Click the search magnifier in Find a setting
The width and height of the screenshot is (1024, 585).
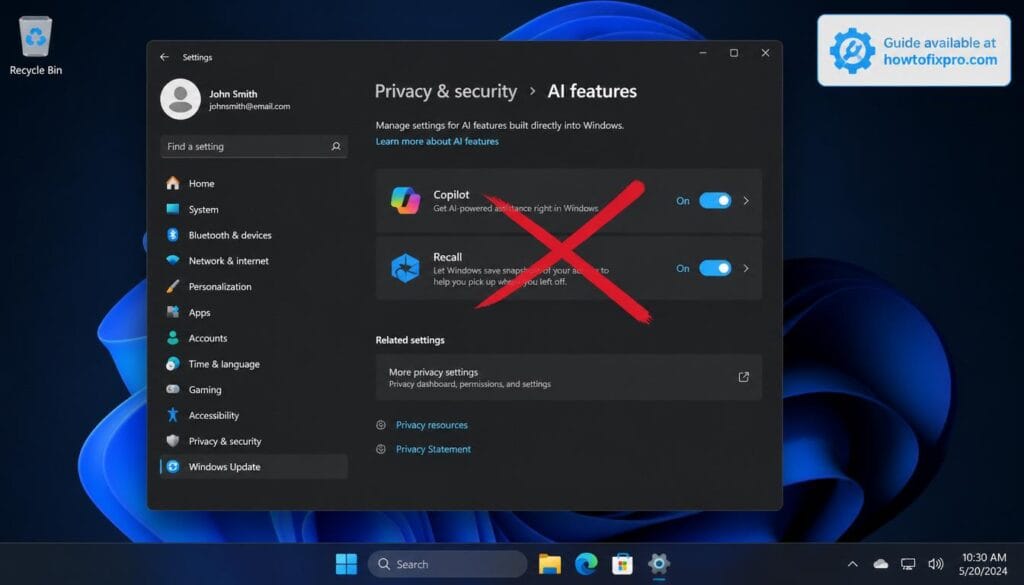336,146
